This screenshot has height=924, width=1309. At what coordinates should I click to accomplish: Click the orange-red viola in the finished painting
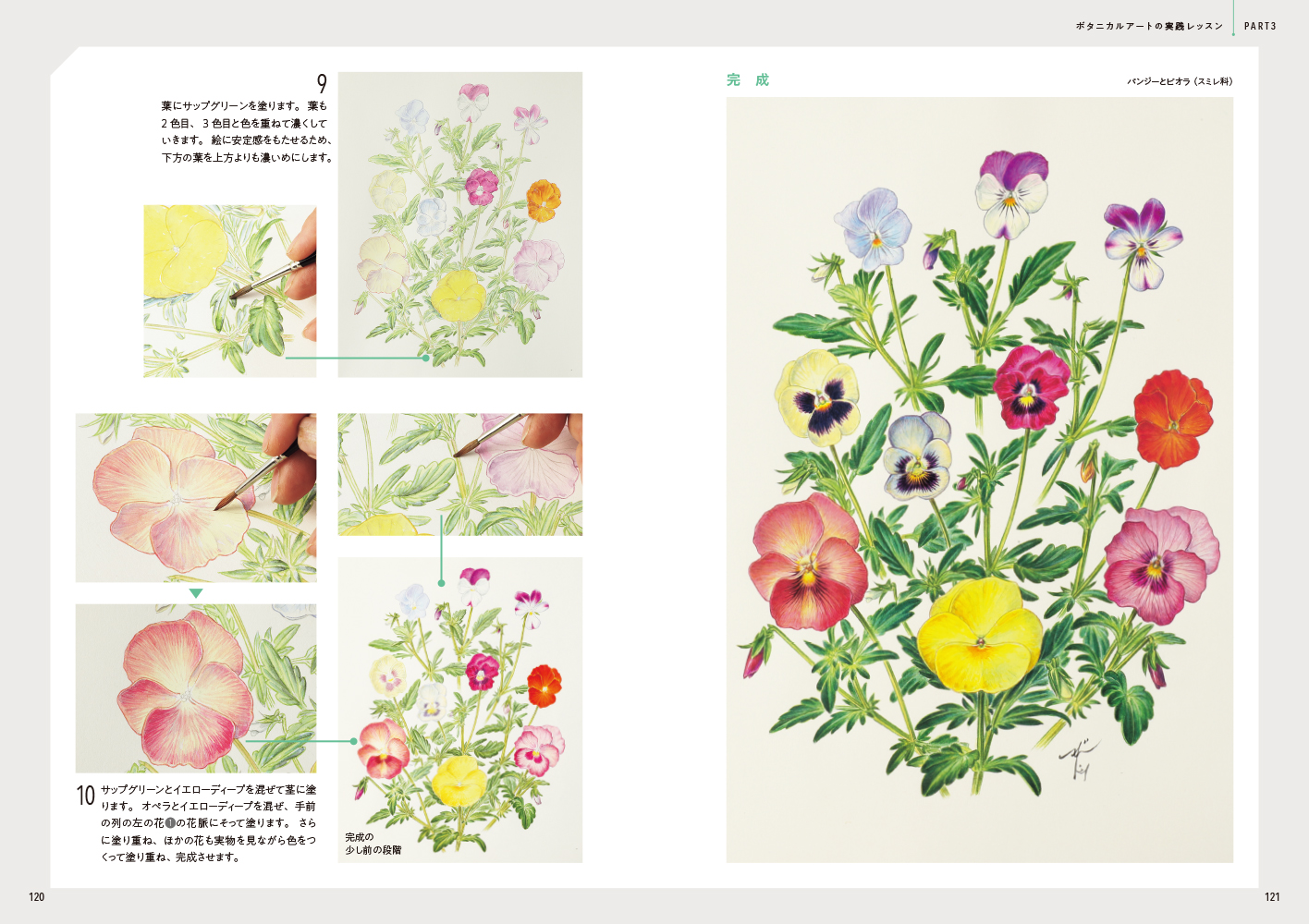[x=1172, y=418]
